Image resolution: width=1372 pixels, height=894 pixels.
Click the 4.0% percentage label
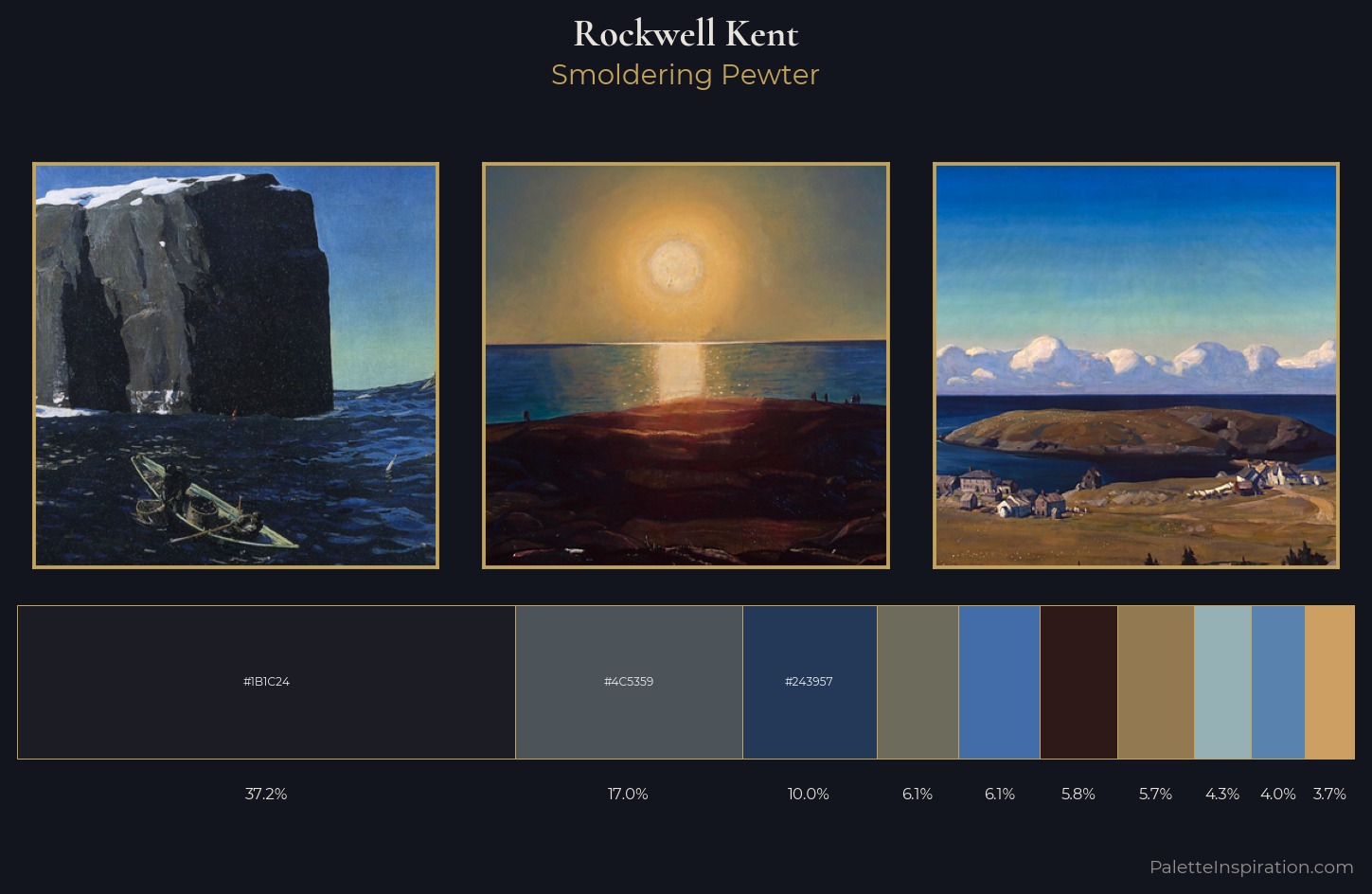1278,794
